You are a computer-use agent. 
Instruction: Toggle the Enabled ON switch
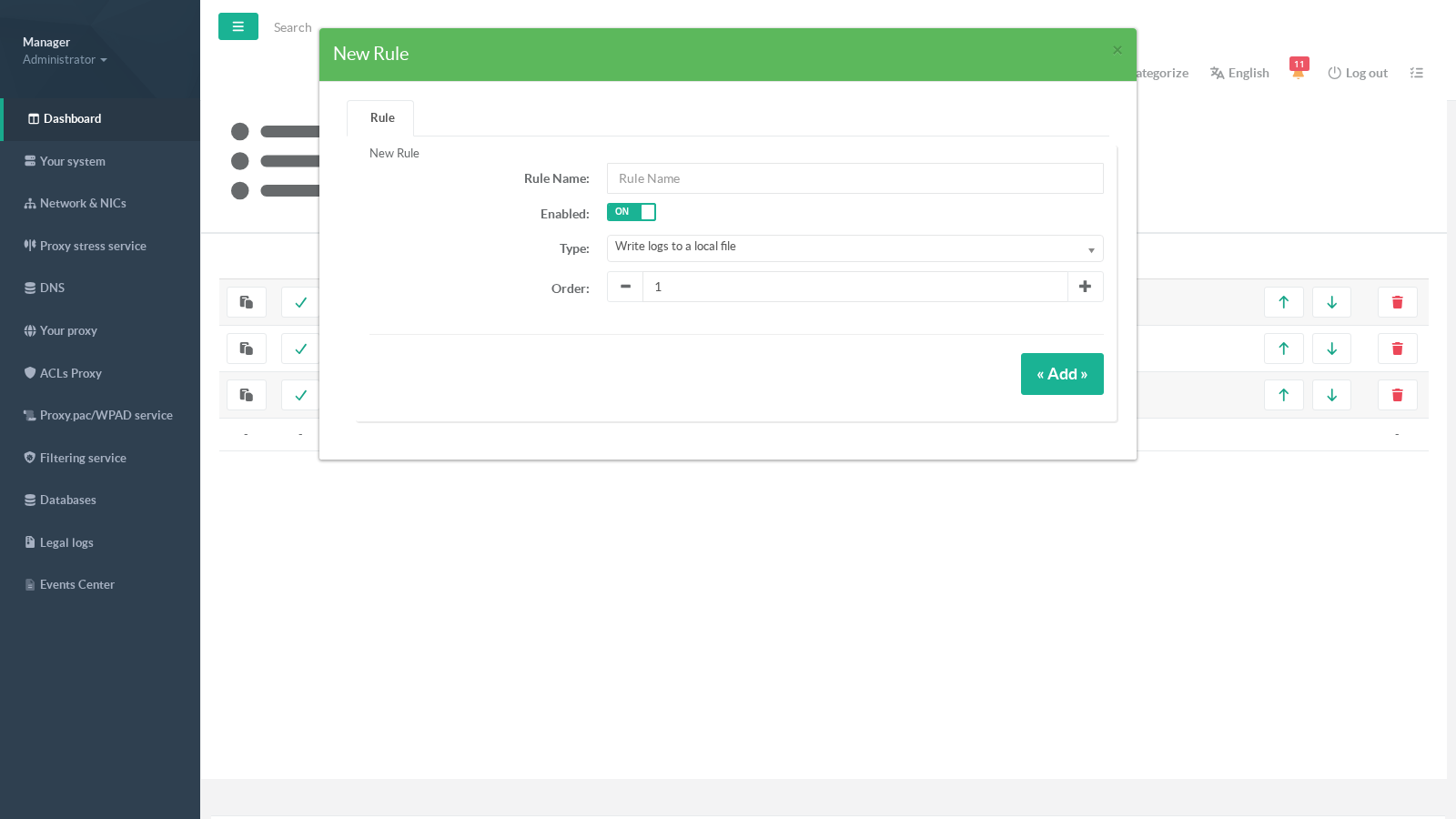(x=631, y=212)
